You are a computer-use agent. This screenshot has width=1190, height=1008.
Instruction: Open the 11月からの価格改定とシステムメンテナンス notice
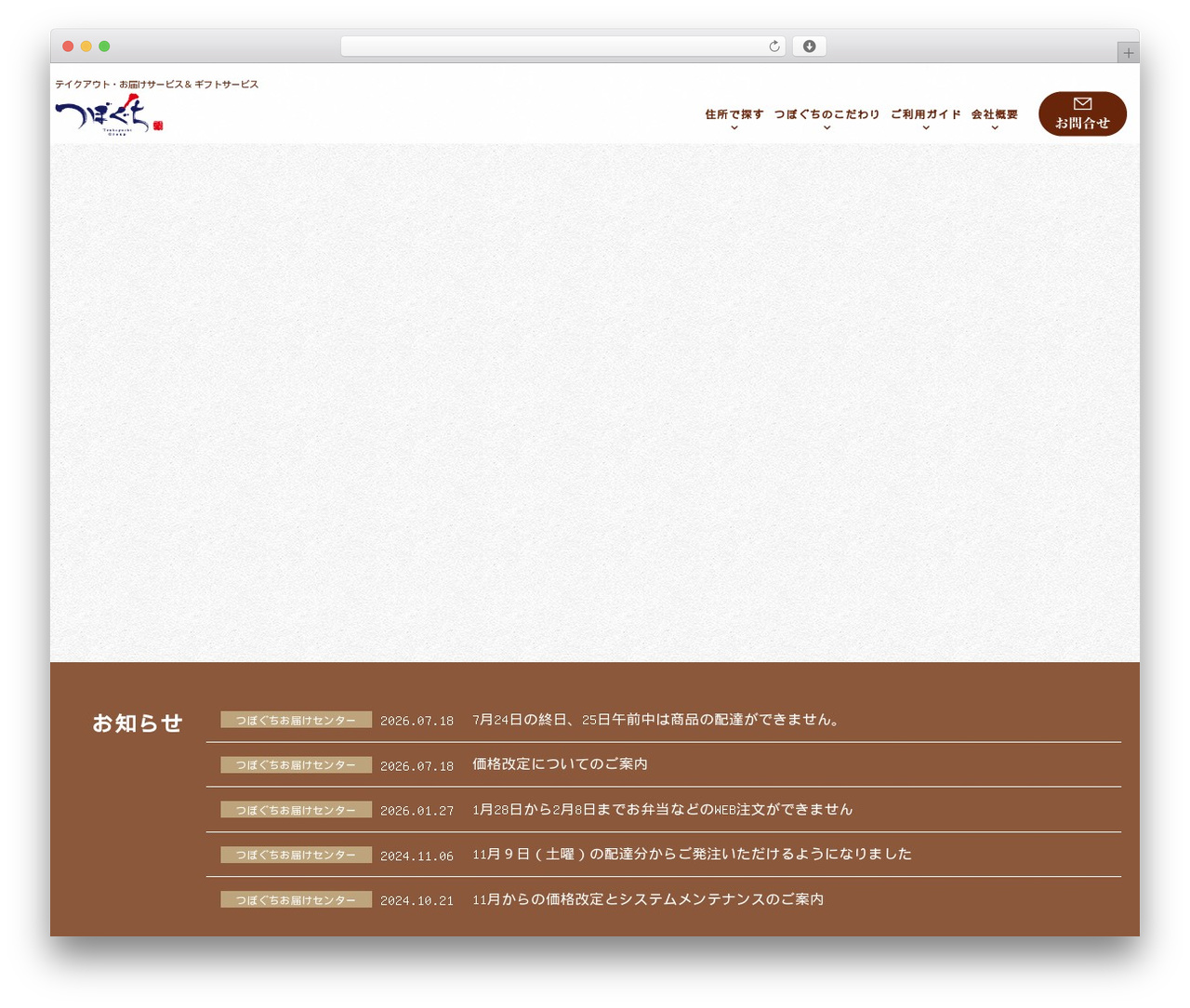648,900
